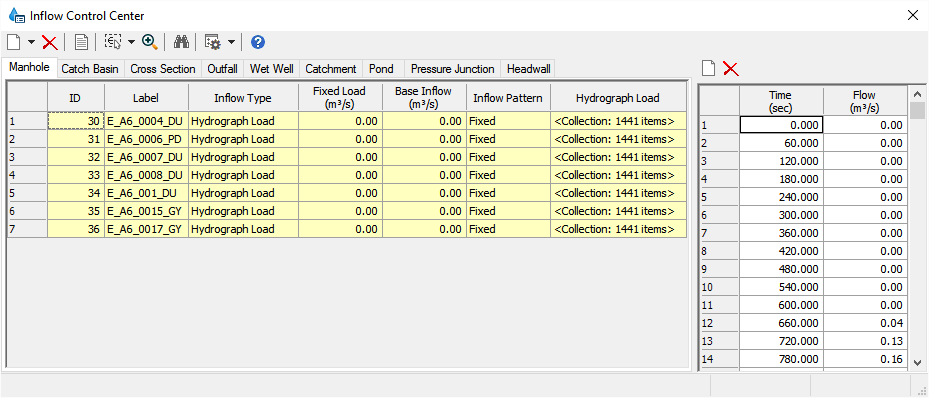Screen dimensions: 929x398
Task: Click Inflow Pattern cell for ID 32
Action: (508, 157)
